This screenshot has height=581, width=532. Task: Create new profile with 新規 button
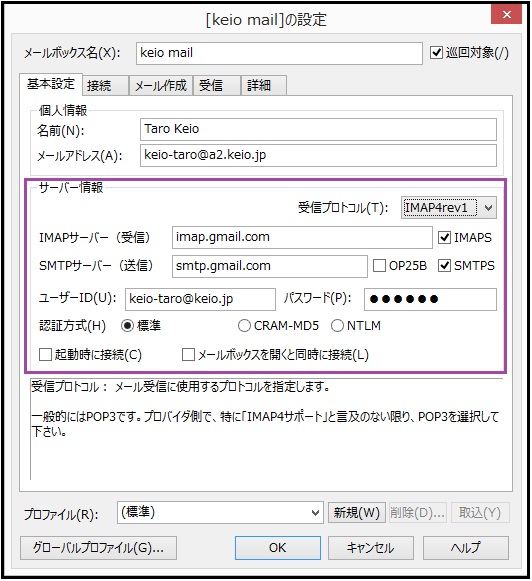tap(357, 513)
